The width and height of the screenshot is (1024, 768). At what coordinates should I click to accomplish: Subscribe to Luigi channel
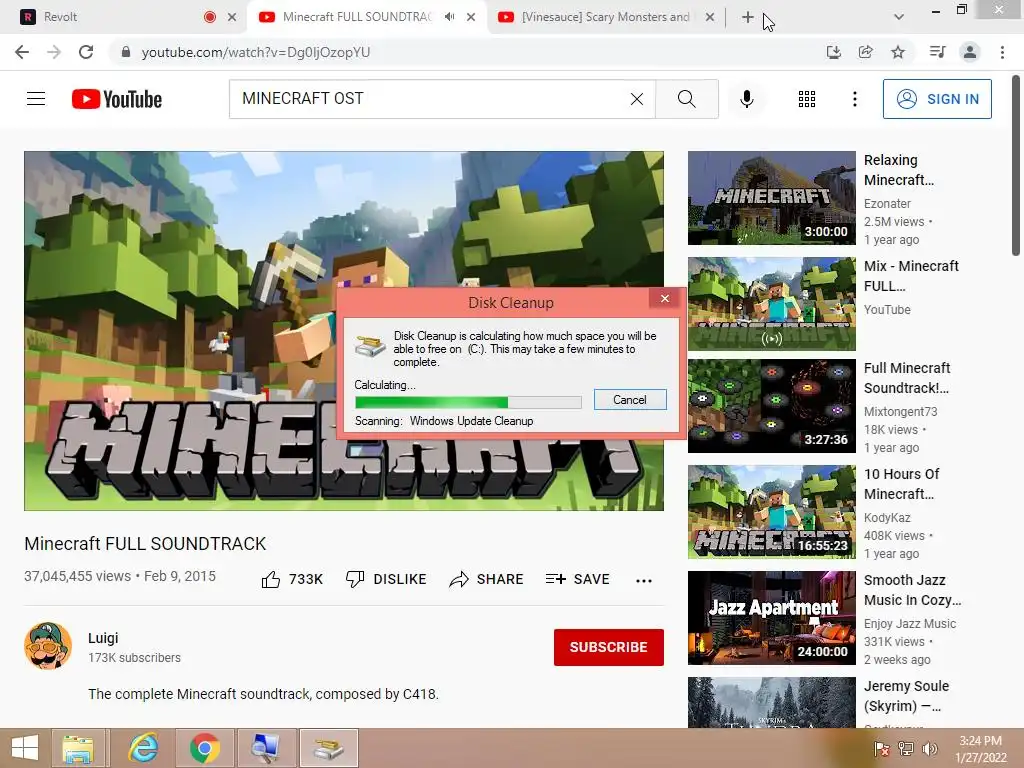coord(609,647)
